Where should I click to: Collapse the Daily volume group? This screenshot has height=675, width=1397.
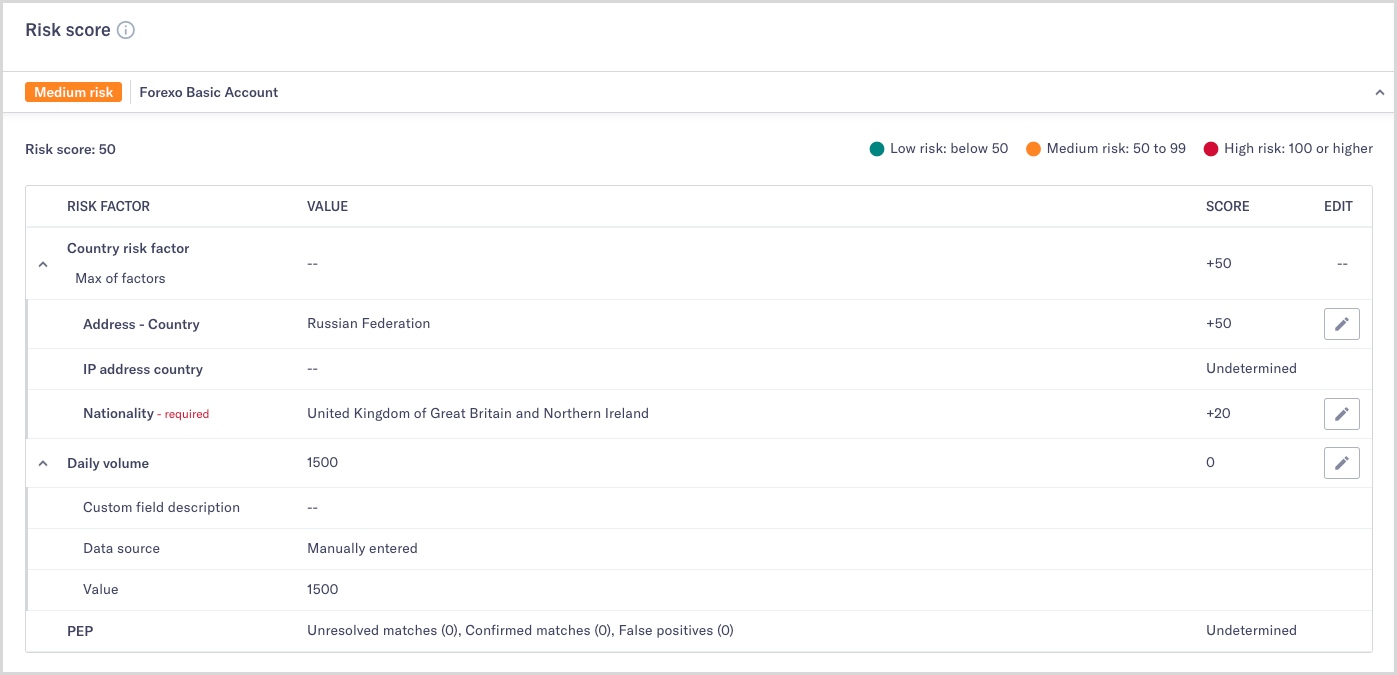pyautogui.click(x=42, y=462)
